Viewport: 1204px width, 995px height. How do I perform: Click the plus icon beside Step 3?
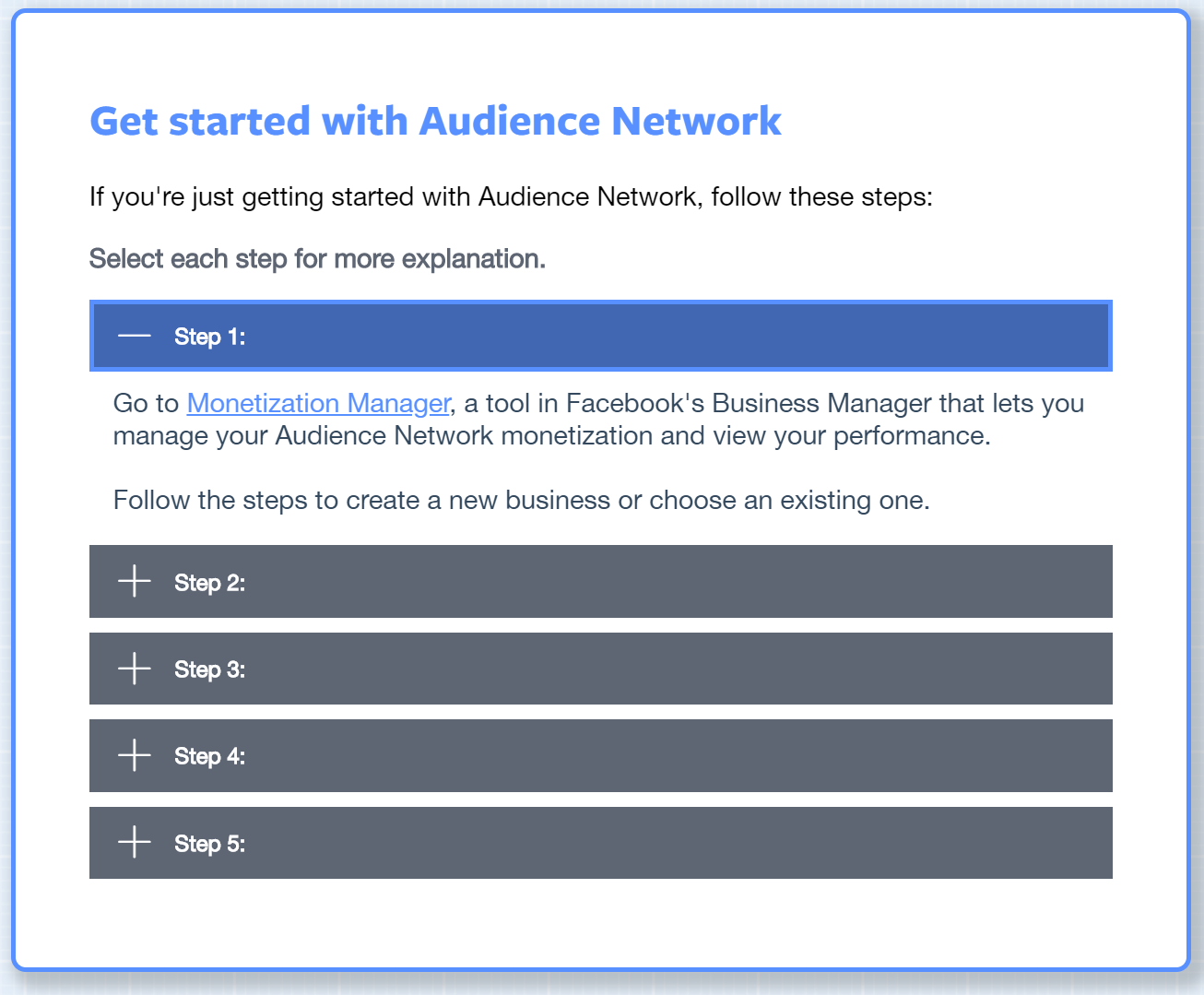point(135,669)
